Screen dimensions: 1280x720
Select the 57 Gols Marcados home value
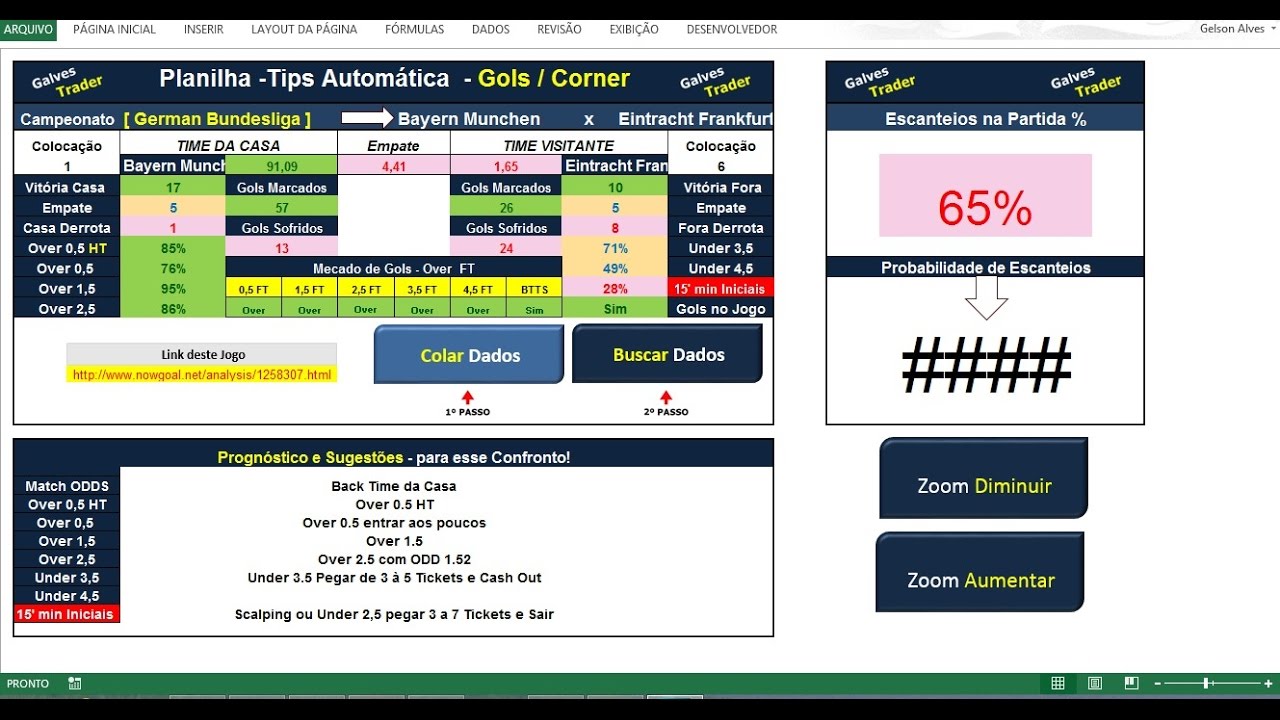[282, 207]
